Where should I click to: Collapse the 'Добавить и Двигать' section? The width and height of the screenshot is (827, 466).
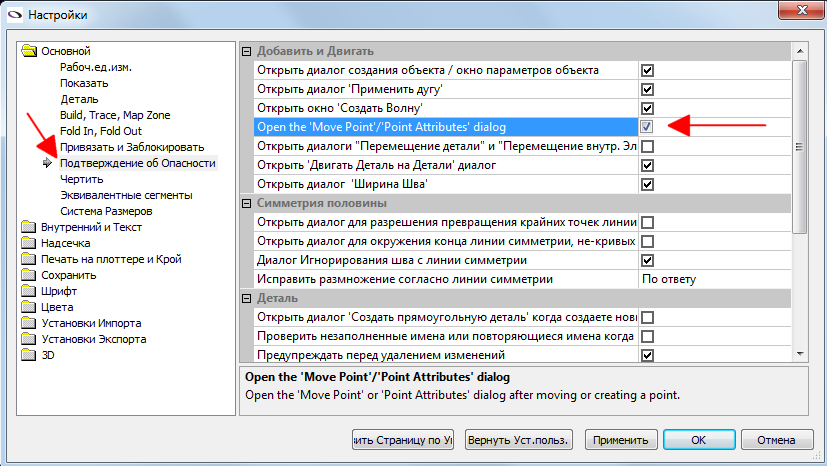248,51
